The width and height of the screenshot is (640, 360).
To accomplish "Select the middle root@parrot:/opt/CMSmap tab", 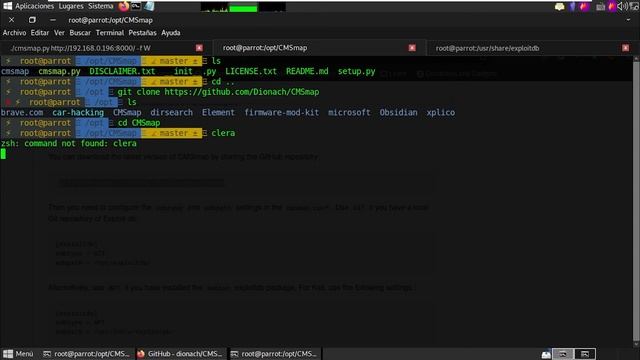I will coord(319,48).
